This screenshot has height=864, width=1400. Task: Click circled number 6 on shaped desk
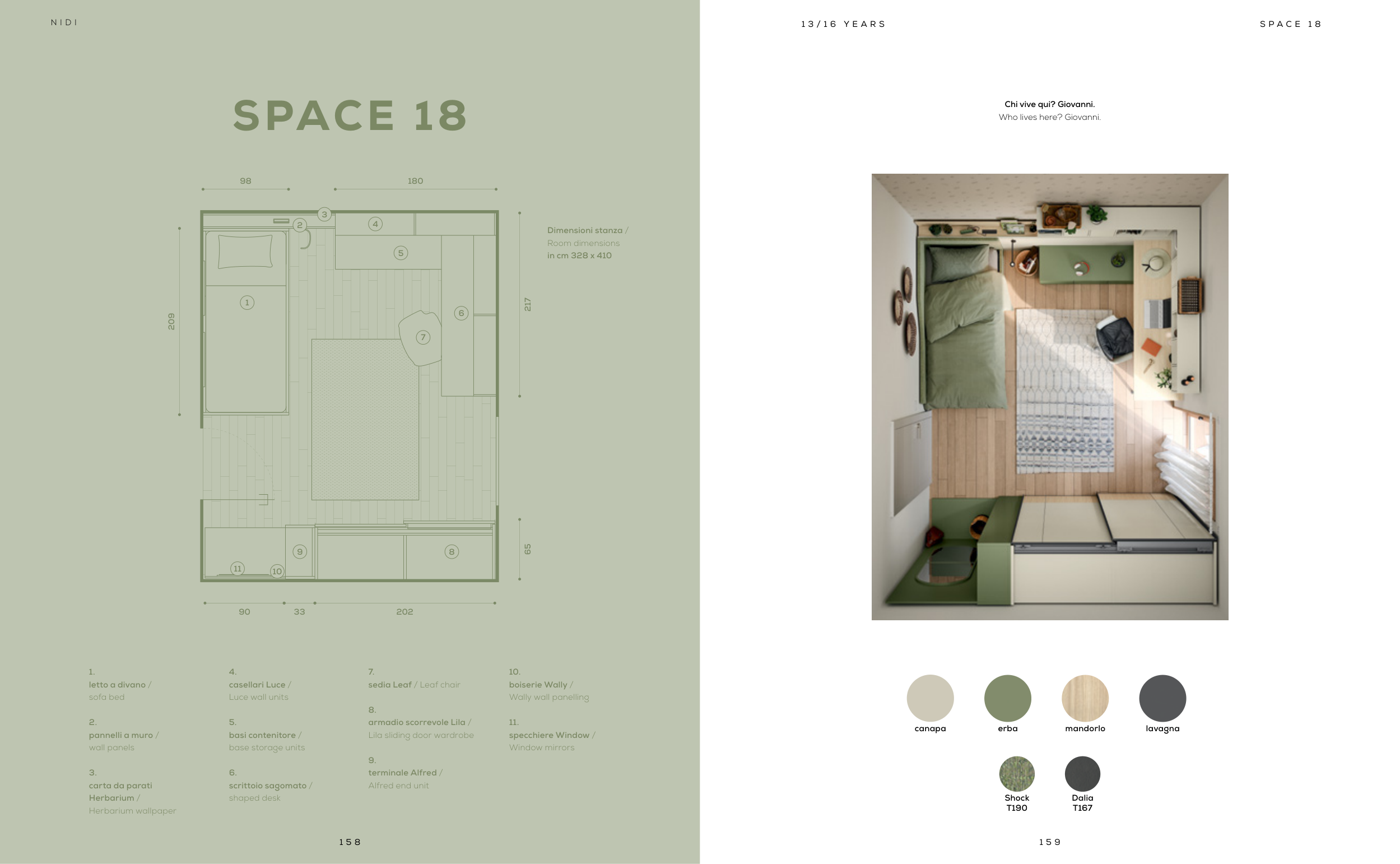click(x=461, y=313)
